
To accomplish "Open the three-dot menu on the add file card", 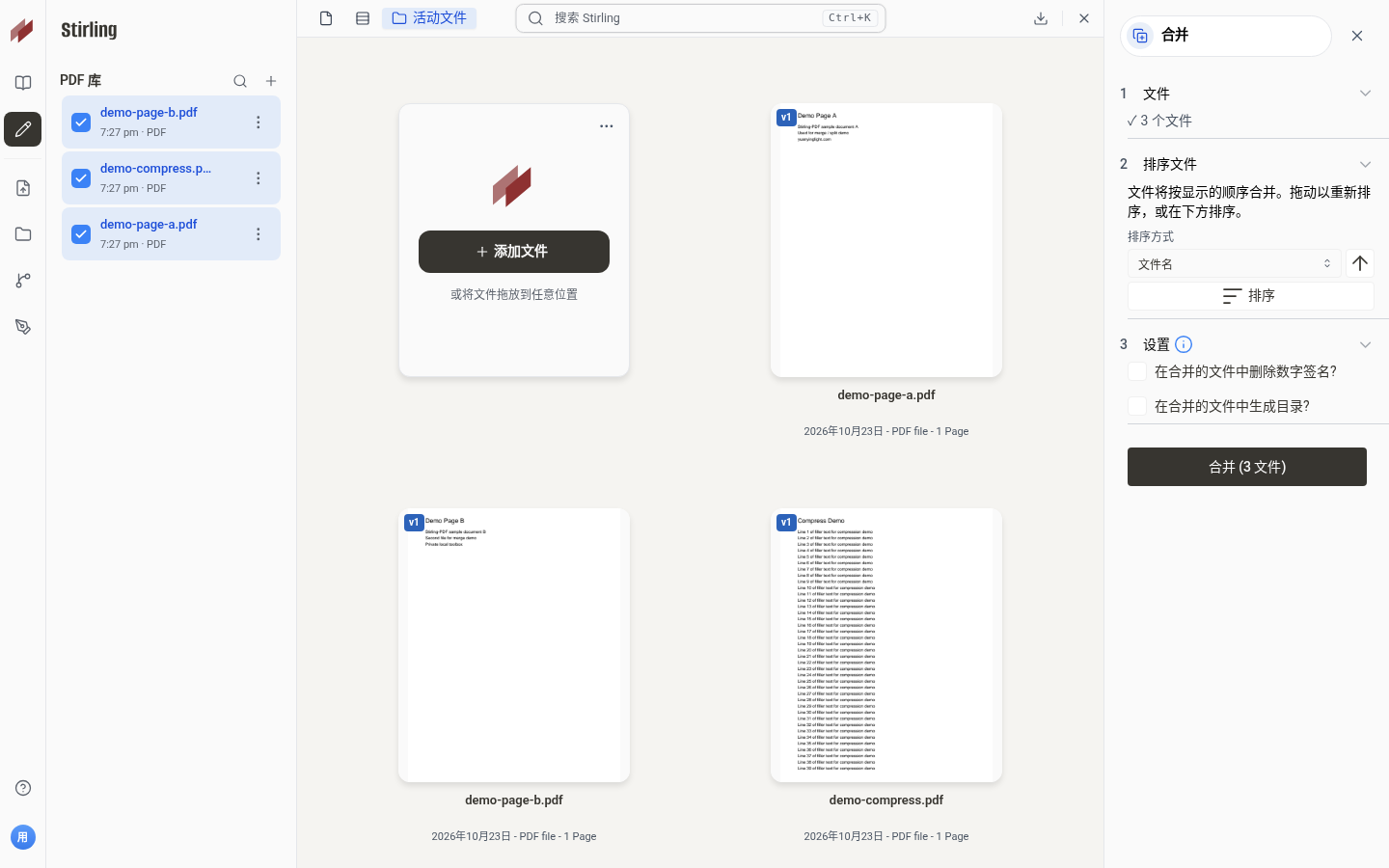I will [x=607, y=126].
